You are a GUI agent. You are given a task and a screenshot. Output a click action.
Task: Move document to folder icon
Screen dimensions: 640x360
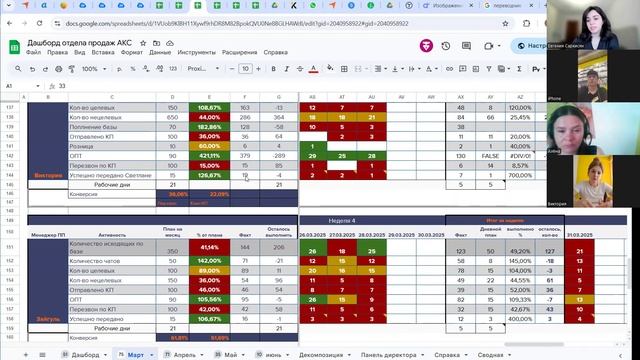[x=156, y=43]
